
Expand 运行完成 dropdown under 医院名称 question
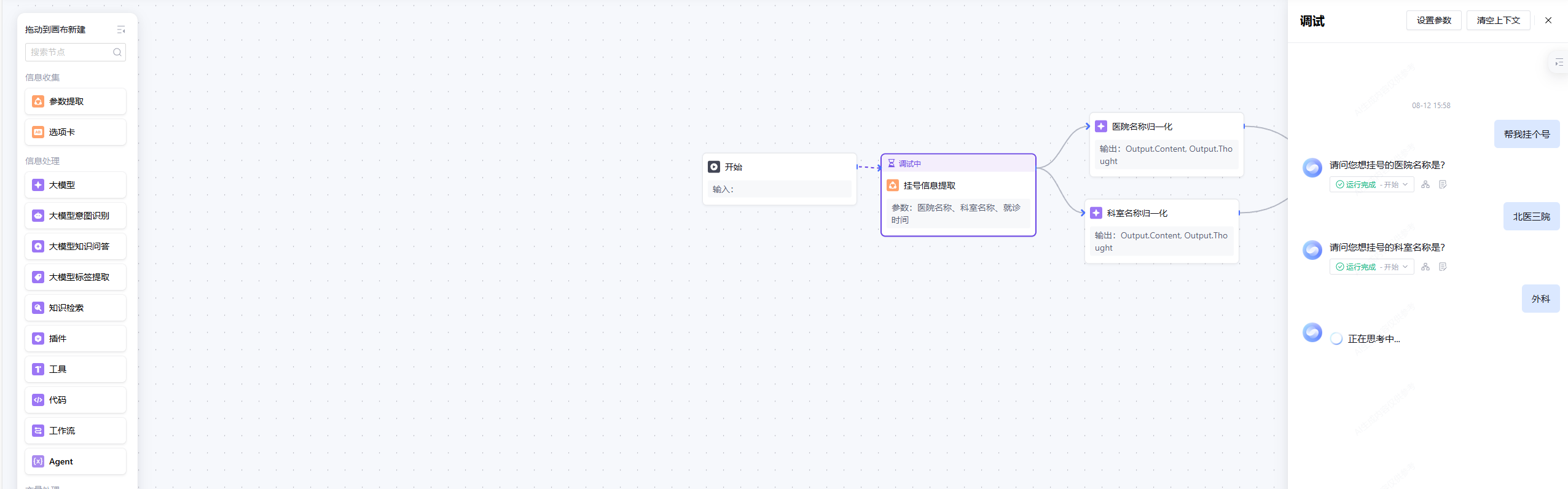pos(1405,184)
